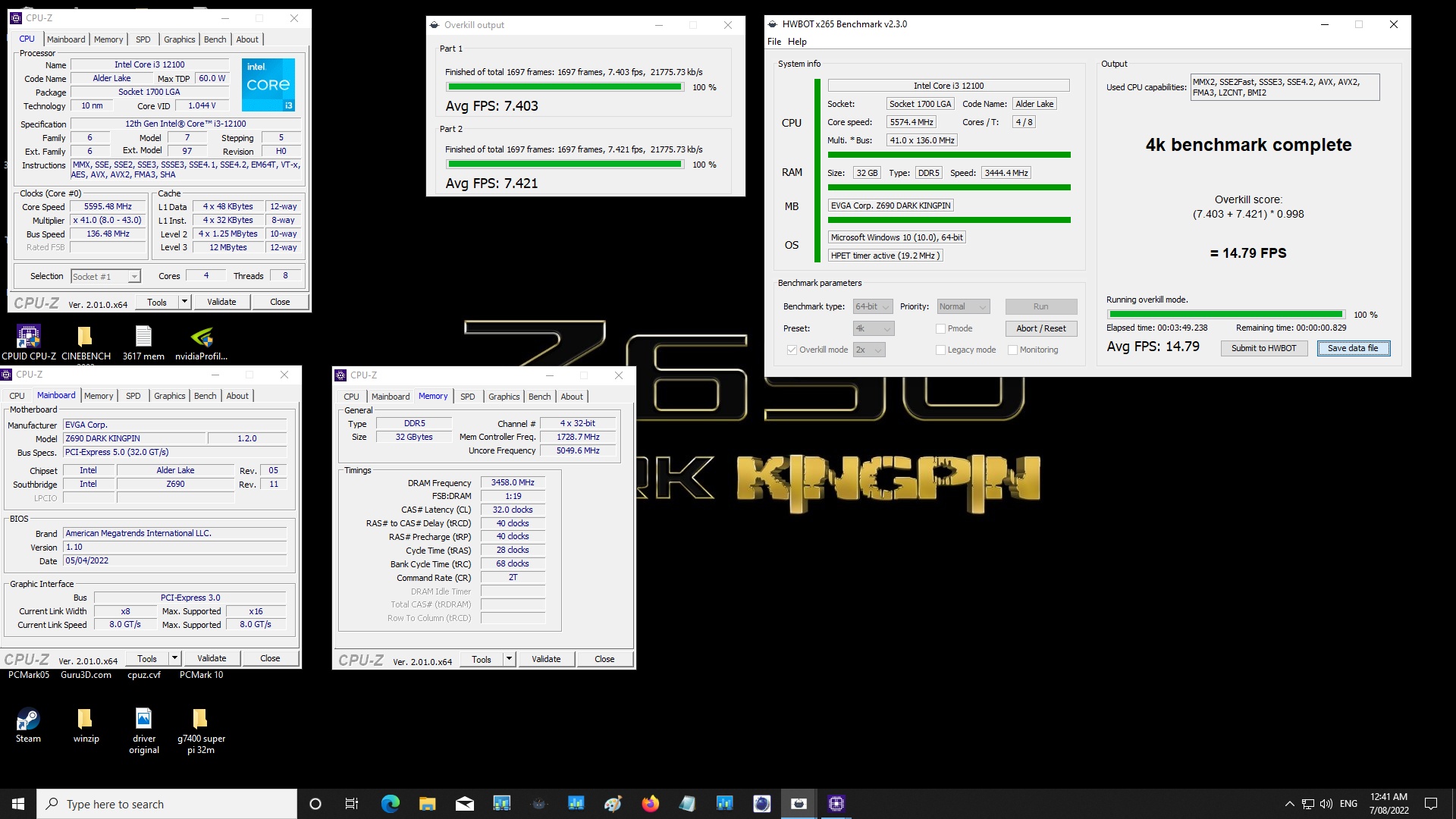The height and width of the screenshot is (819, 1456).
Task: Open the notification center
Action: click(x=1431, y=804)
